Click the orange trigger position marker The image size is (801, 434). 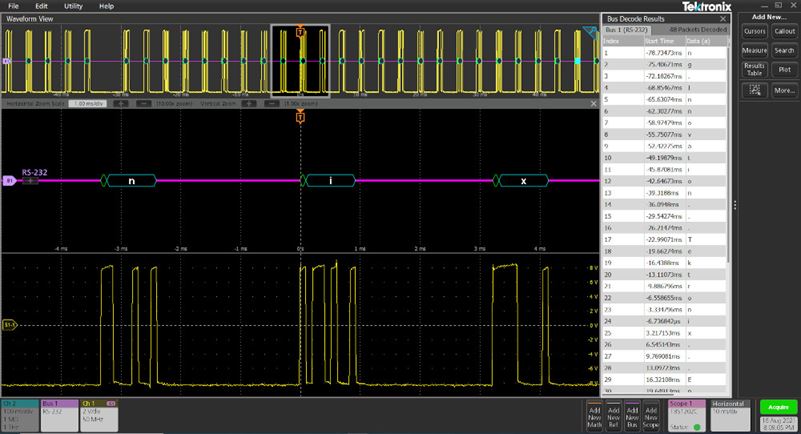[300, 118]
